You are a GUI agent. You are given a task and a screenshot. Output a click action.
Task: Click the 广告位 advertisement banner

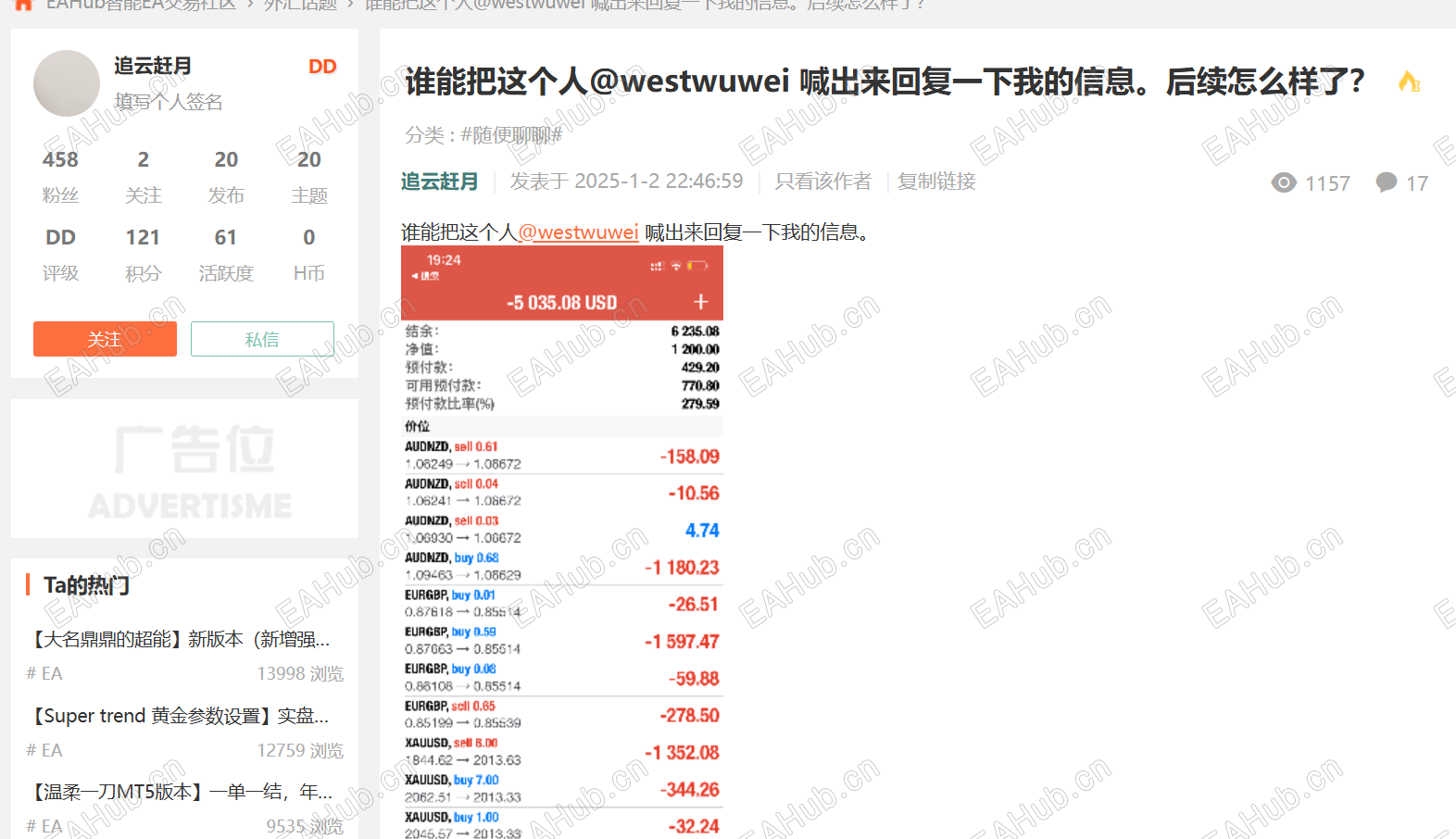[185, 469]
